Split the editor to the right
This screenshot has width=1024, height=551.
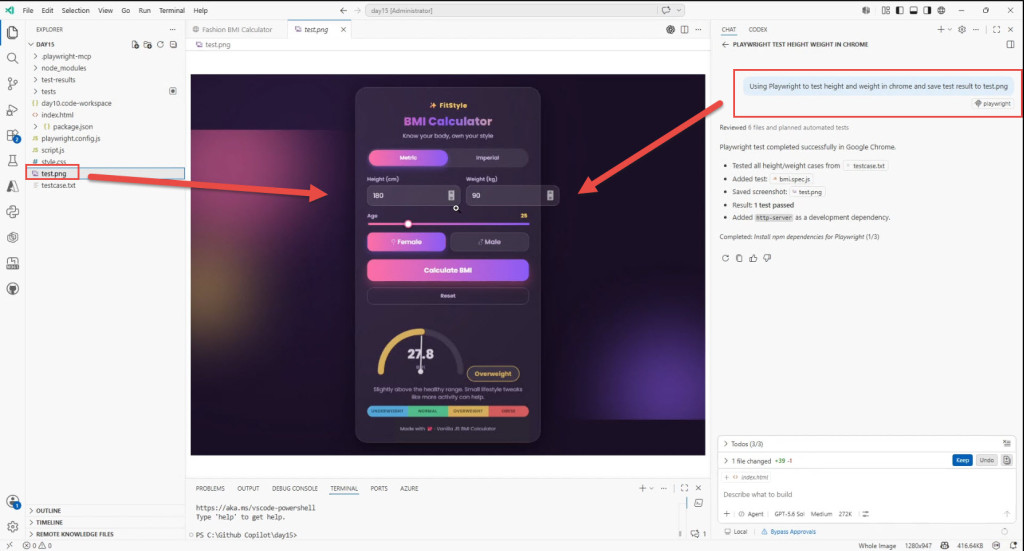(x=684, y=29)
